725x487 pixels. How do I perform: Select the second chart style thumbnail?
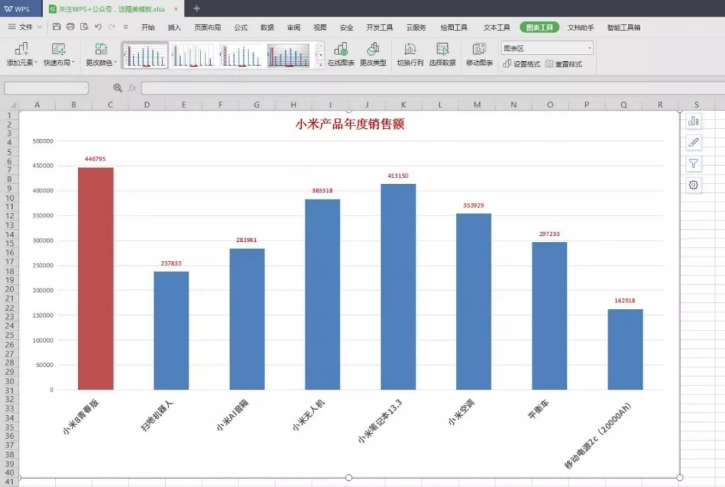(x=193, y=55)
